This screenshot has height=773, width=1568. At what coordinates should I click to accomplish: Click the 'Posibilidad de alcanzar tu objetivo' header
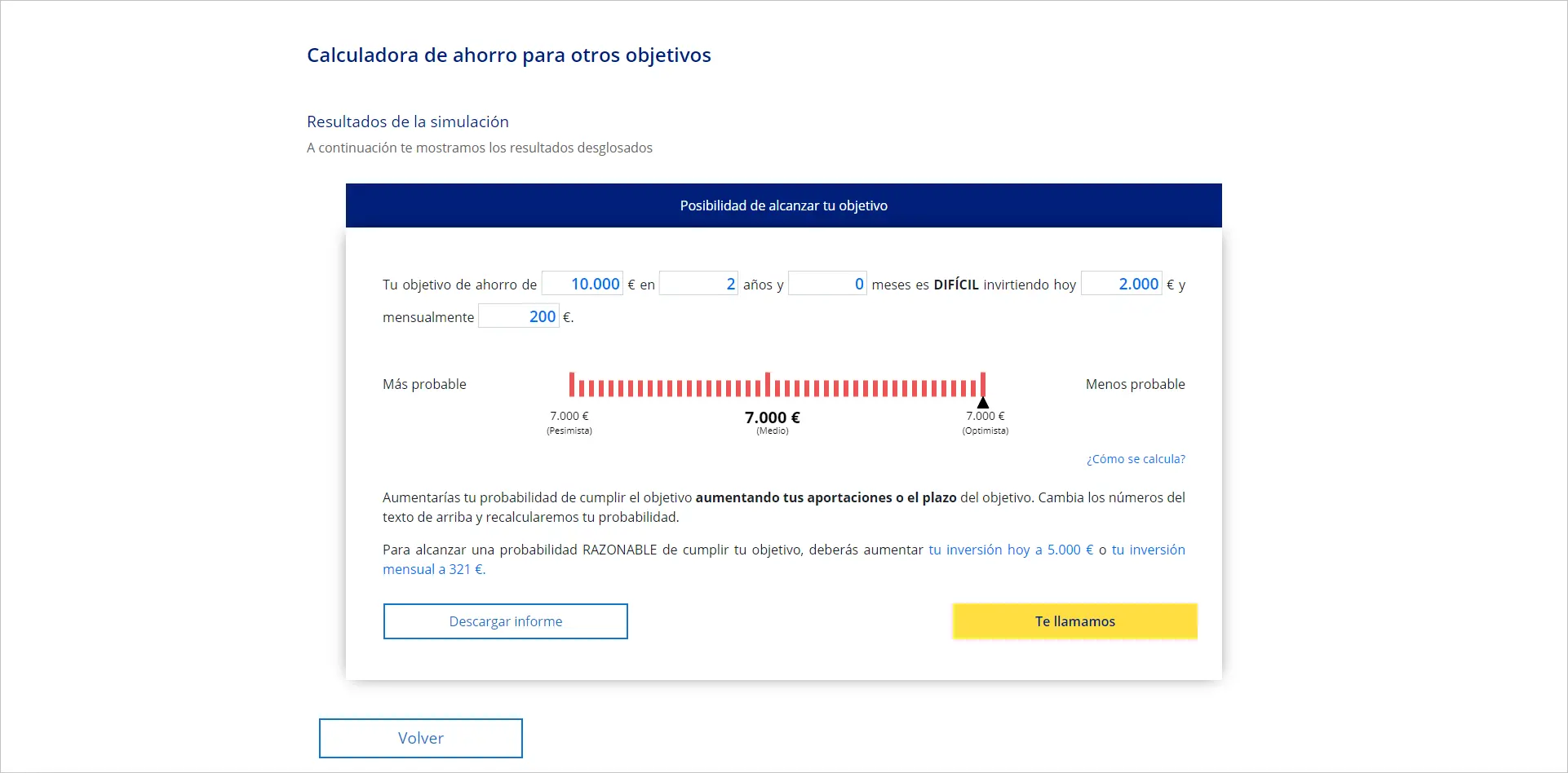tap(783, 205)
